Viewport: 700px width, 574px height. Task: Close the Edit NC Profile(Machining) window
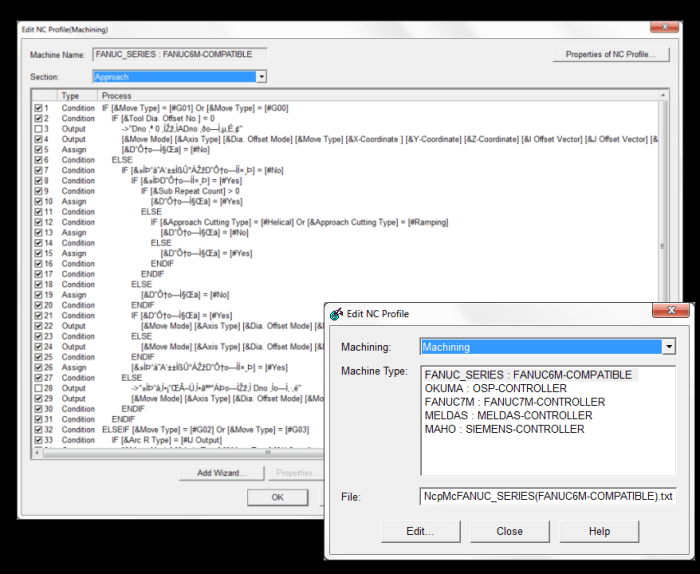point(665,27)
